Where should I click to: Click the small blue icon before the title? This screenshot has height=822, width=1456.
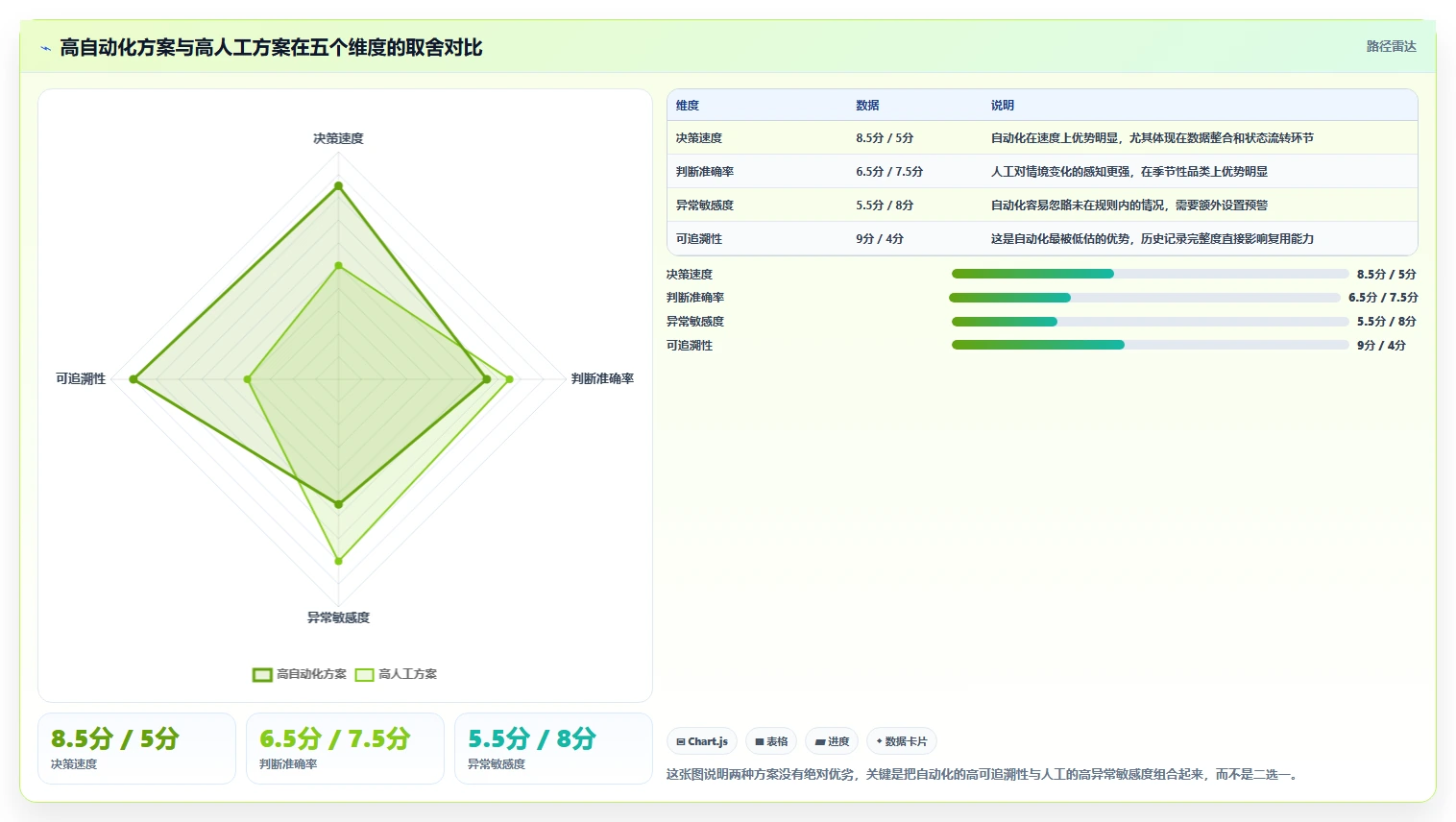click(x=45, y=48)
